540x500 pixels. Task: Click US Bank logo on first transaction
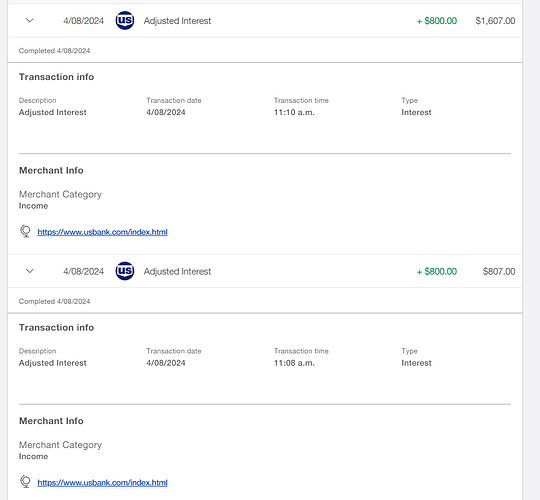click(125, 20)
